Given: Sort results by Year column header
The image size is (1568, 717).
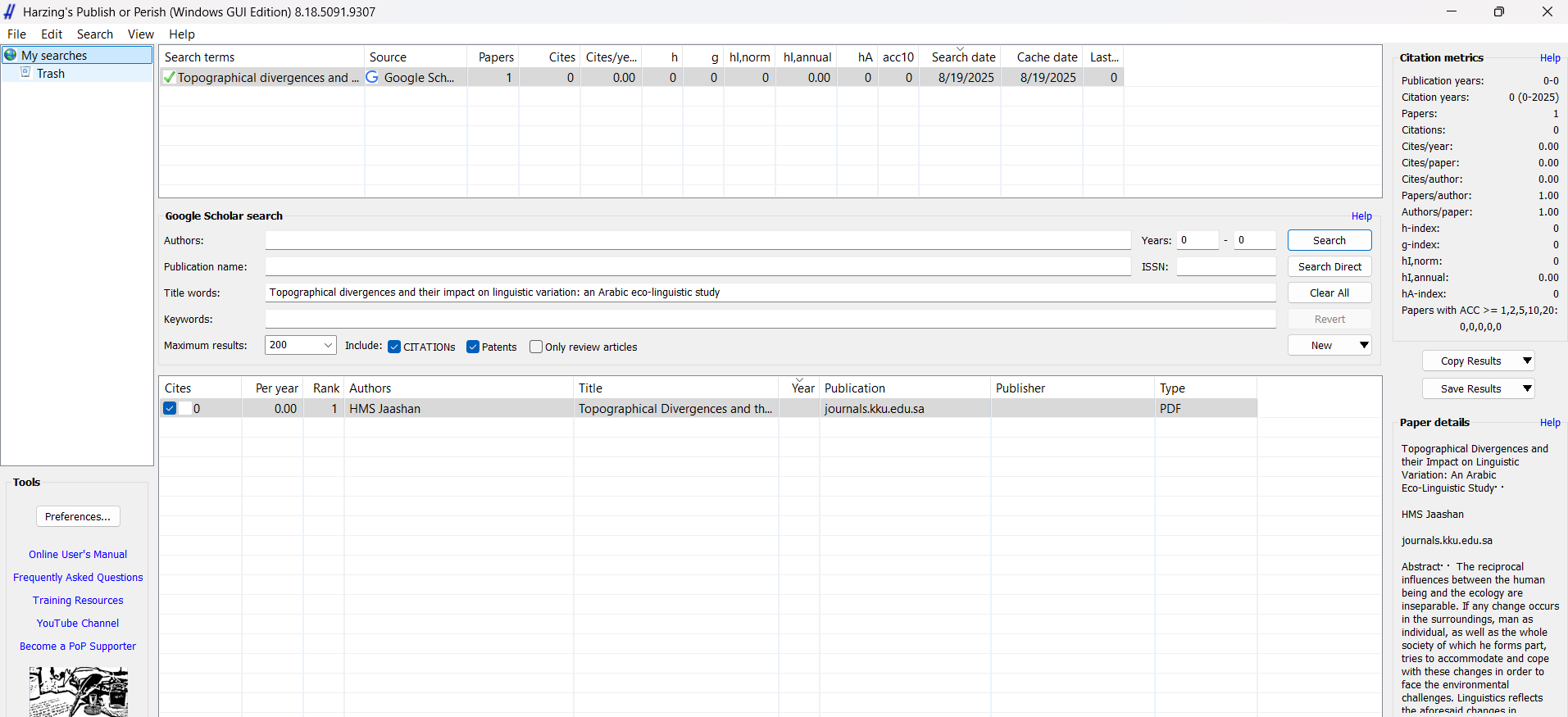Looking at the screenshot, I should (x=799, y=388).
